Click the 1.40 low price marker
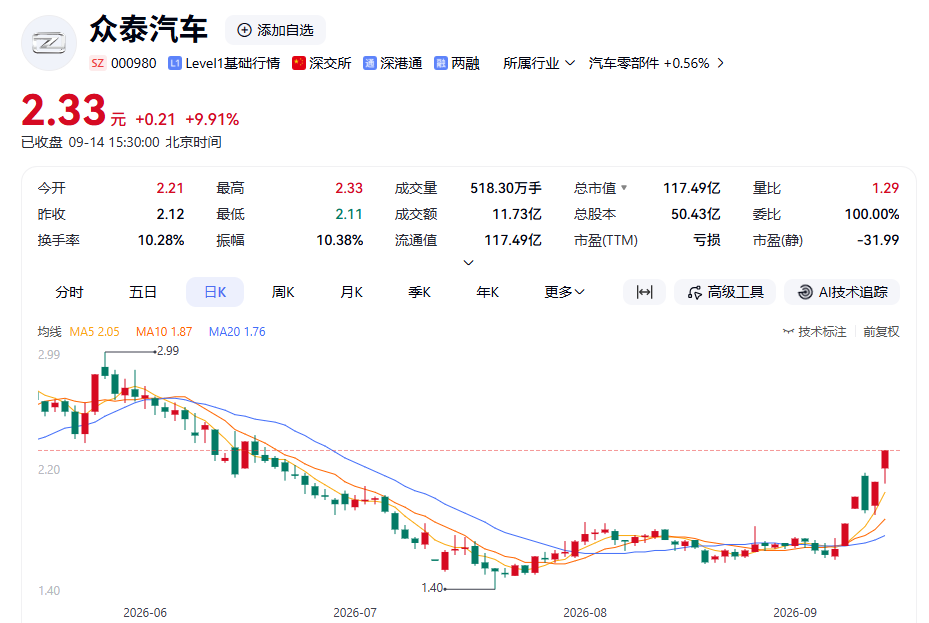Screen dimensions: 929x623 [433, 587]
